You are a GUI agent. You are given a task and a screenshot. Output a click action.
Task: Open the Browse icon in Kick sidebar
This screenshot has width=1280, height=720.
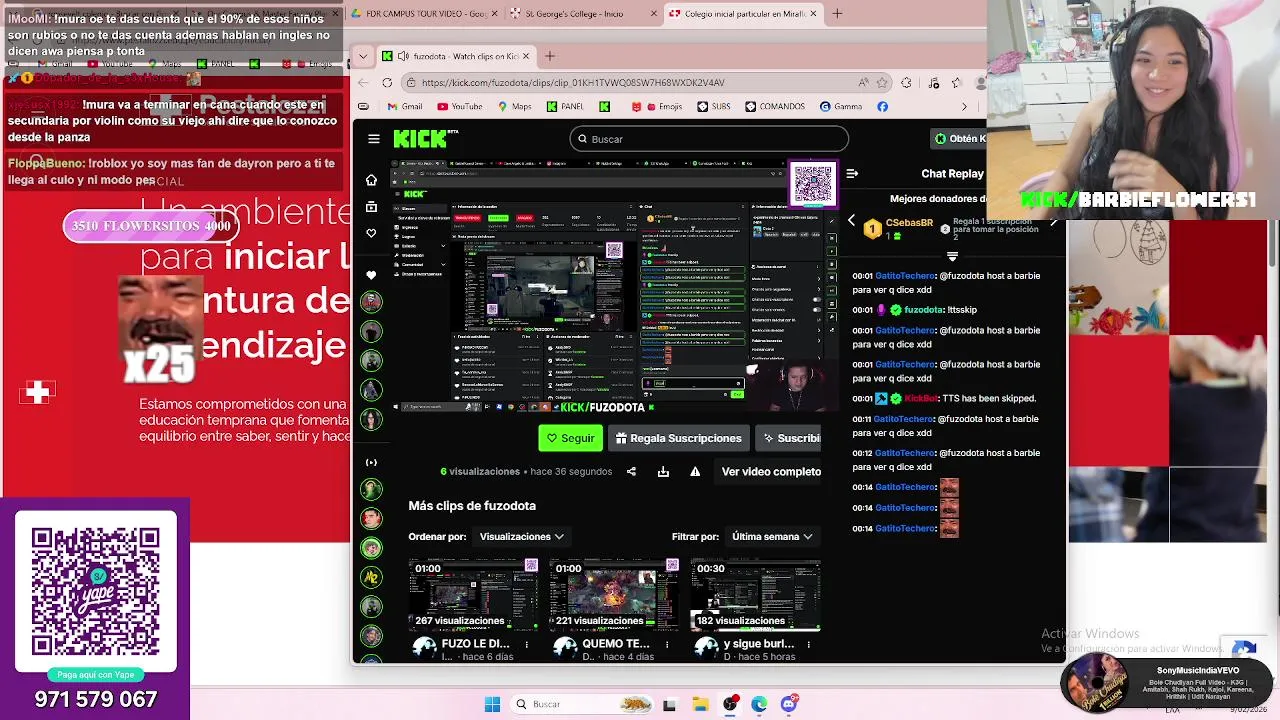click(x=371, y=207)
